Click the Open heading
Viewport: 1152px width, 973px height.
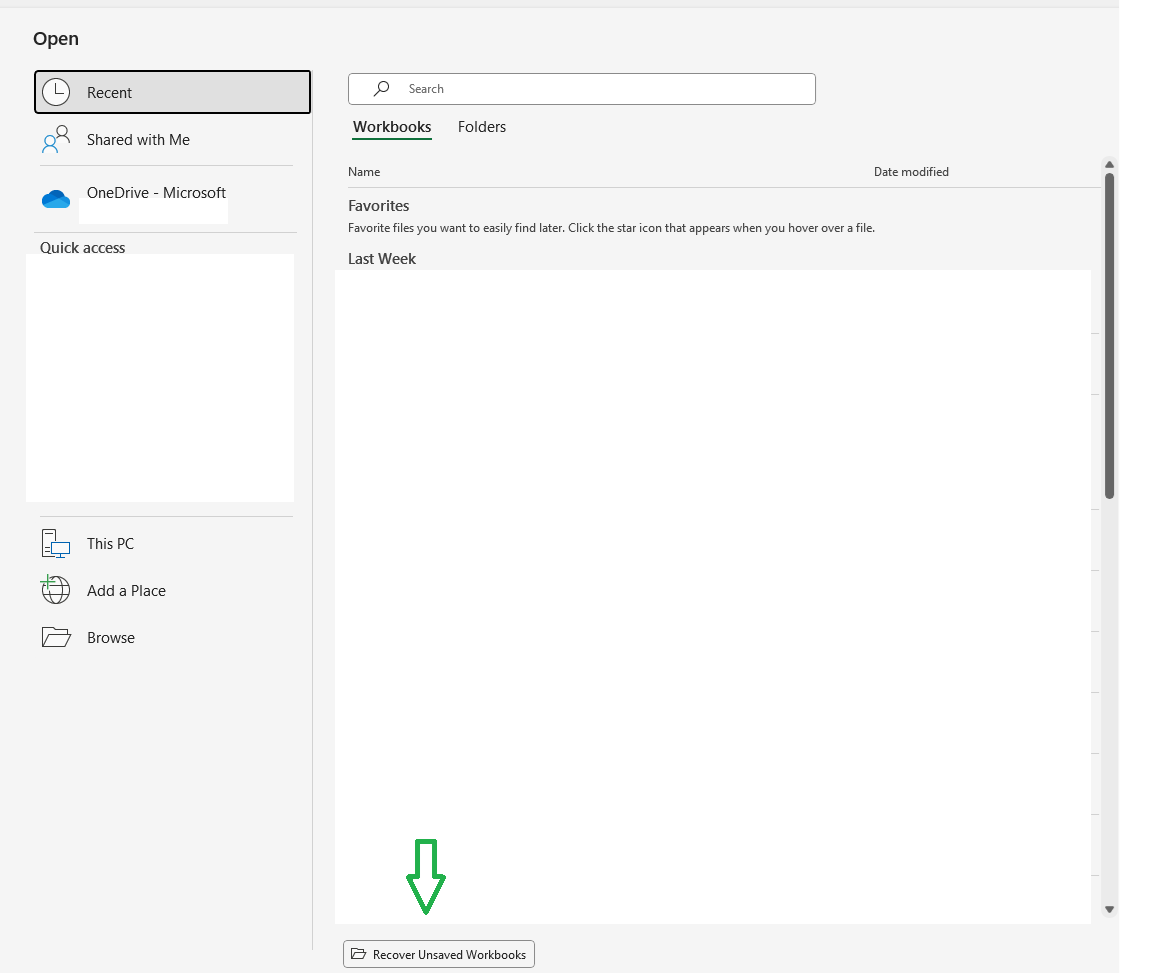55,38
